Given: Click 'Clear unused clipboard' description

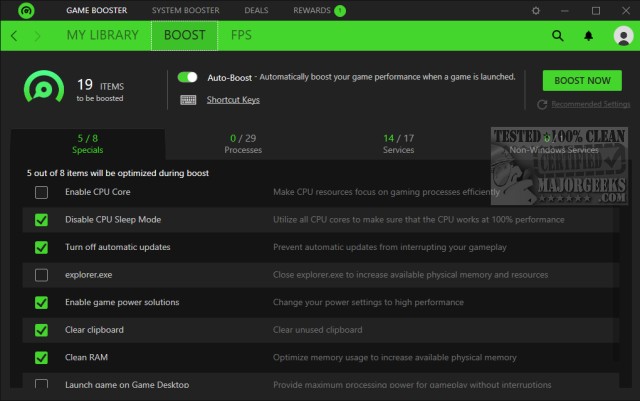Looking at the screenshot, I should pyautogui.click(x=318, y=330).
